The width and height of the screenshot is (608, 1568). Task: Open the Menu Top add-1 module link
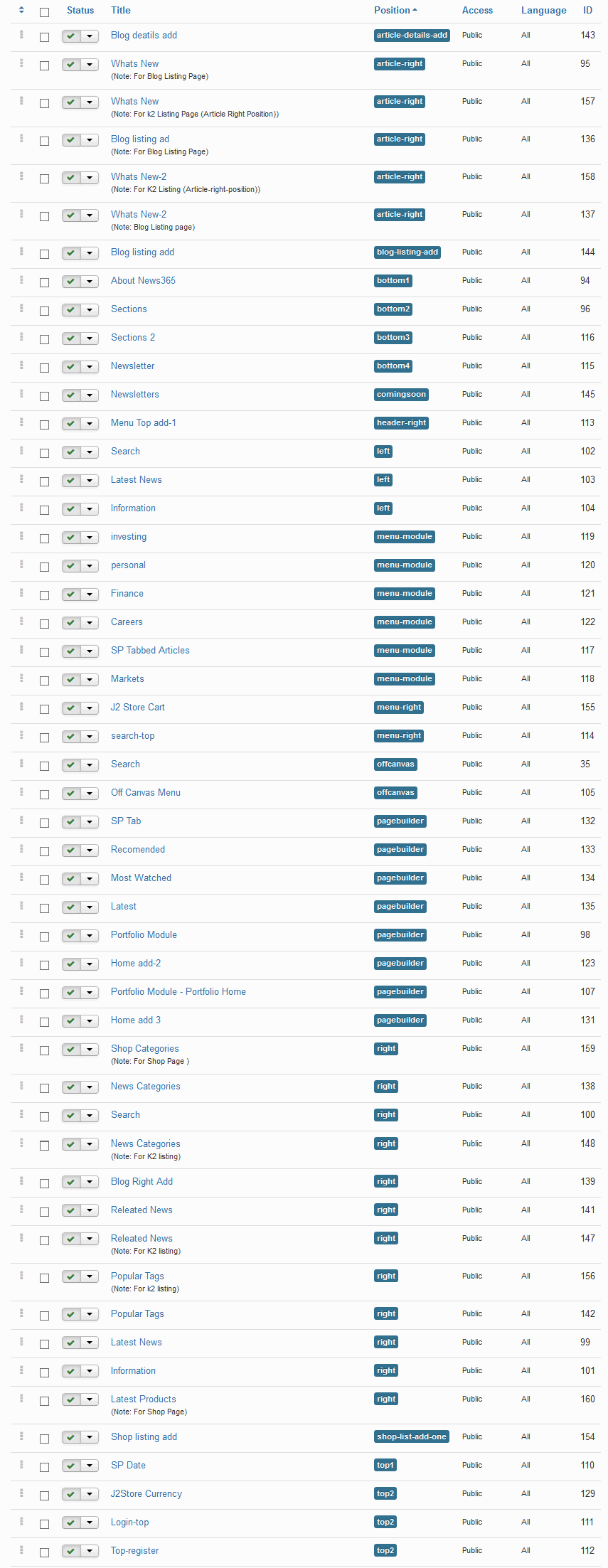click(143, 423)
